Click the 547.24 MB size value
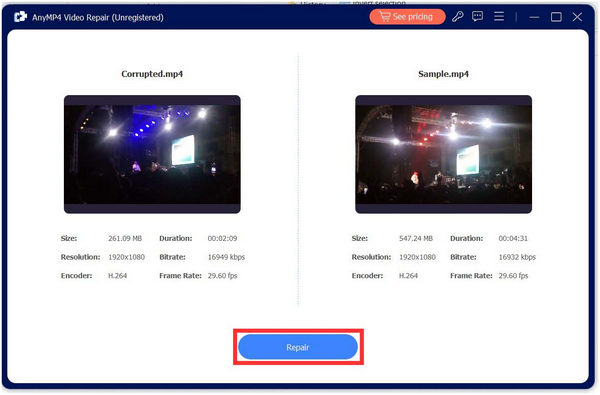600x395 pixels. (416, 238)
